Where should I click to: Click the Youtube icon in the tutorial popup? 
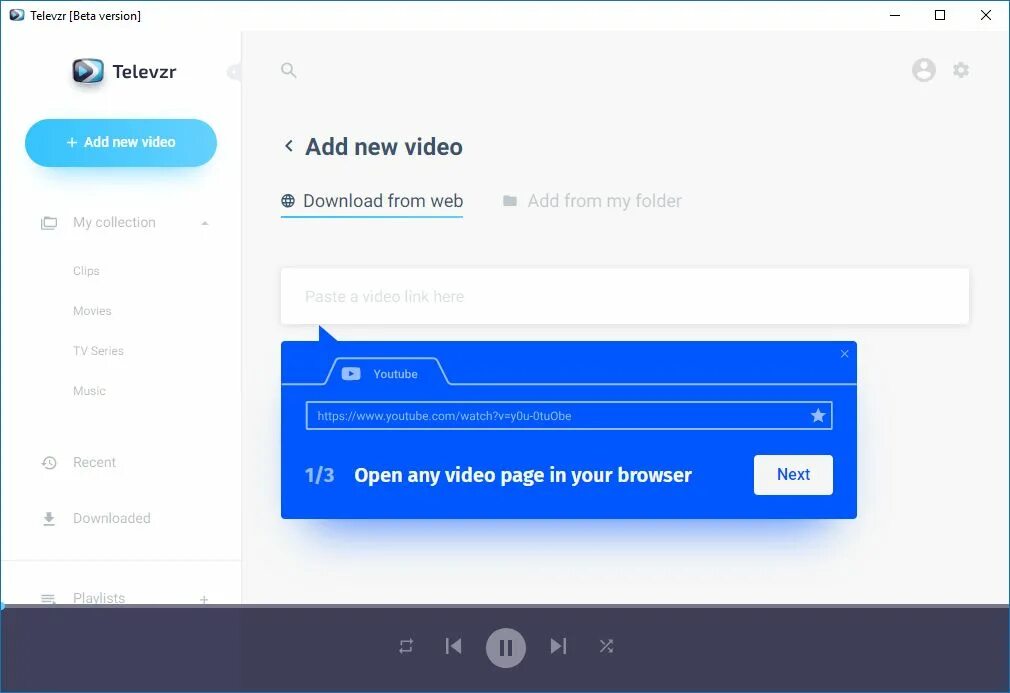350,373
